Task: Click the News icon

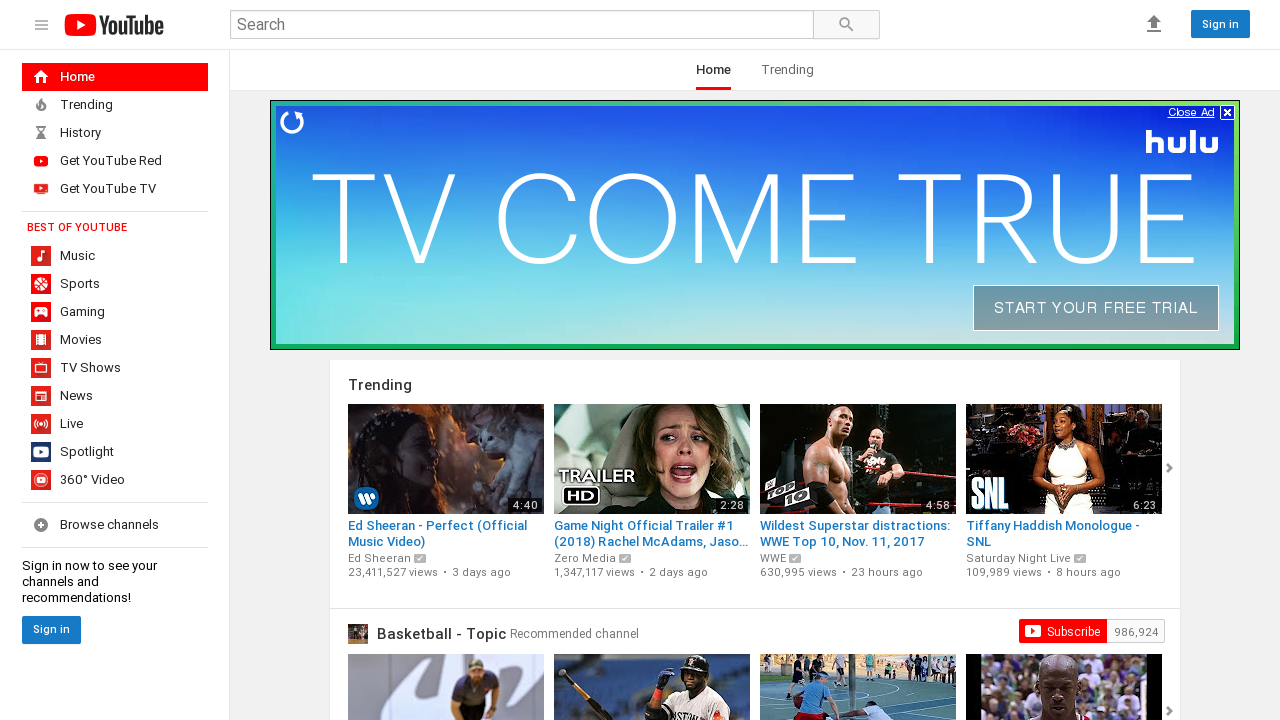Action: (41, 396)
